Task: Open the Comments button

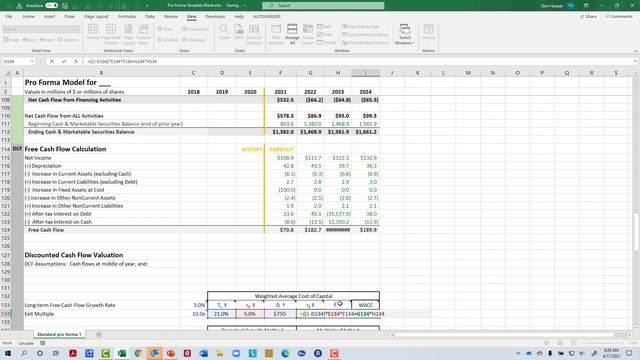Action: pos(619,16)
